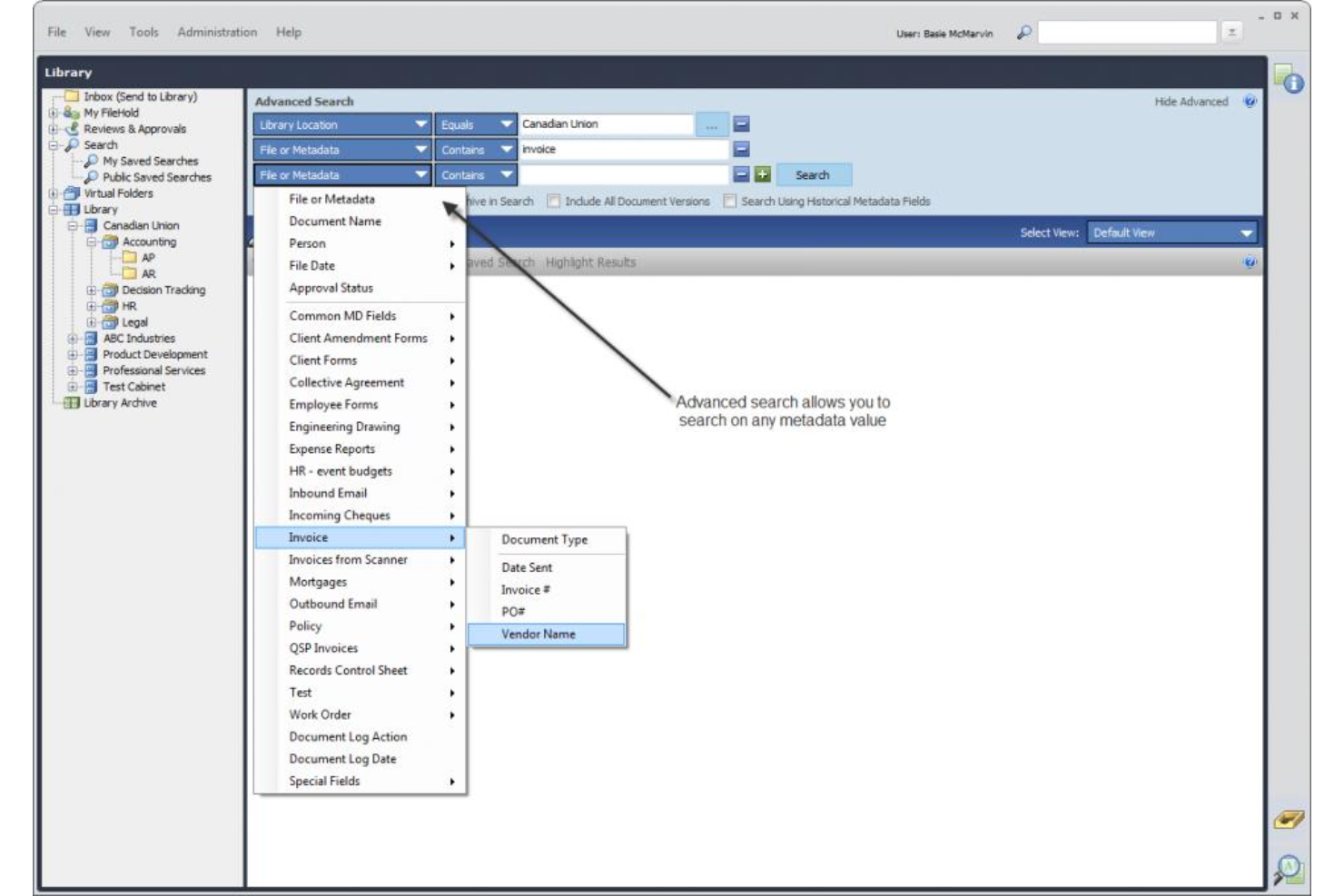1344x896 pixels.
Task: Open the Library Location field dropdown
Action: pos(341,124)
